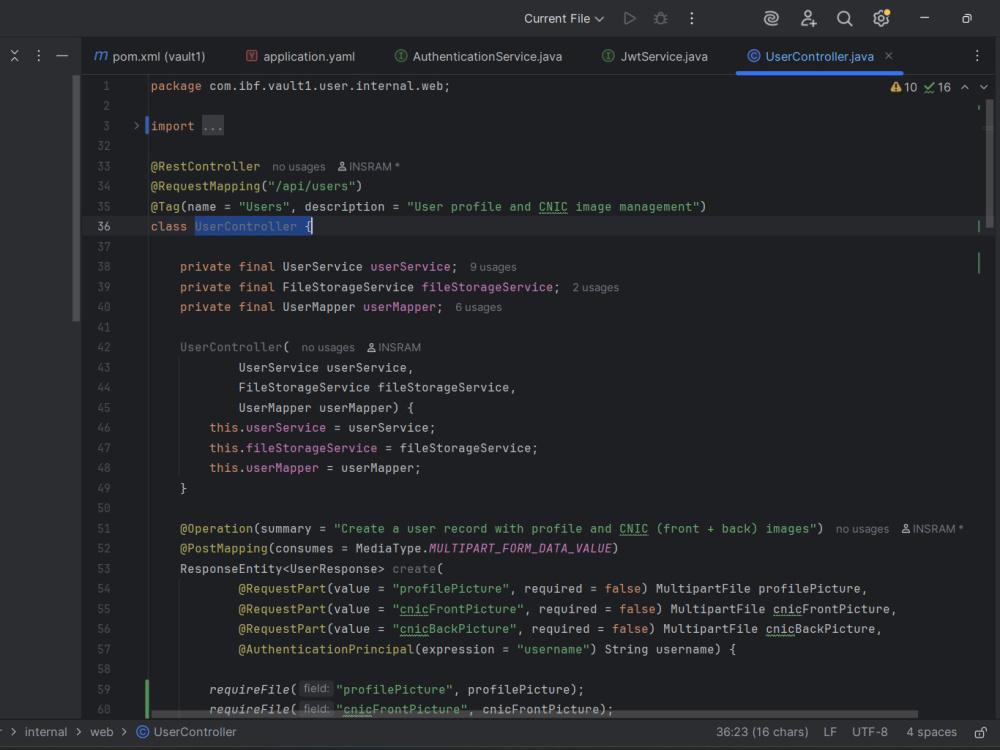Change the LF line separator in status bar

tap(830, 732)
